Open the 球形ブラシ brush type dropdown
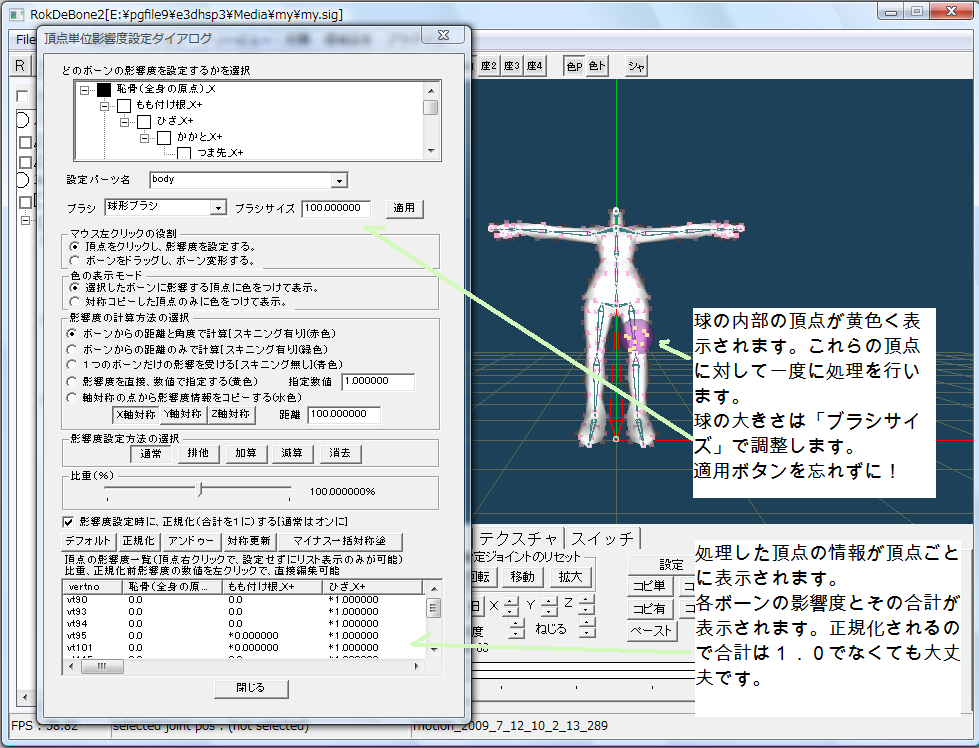Screen dimensions: 979x748 (219, 208)
